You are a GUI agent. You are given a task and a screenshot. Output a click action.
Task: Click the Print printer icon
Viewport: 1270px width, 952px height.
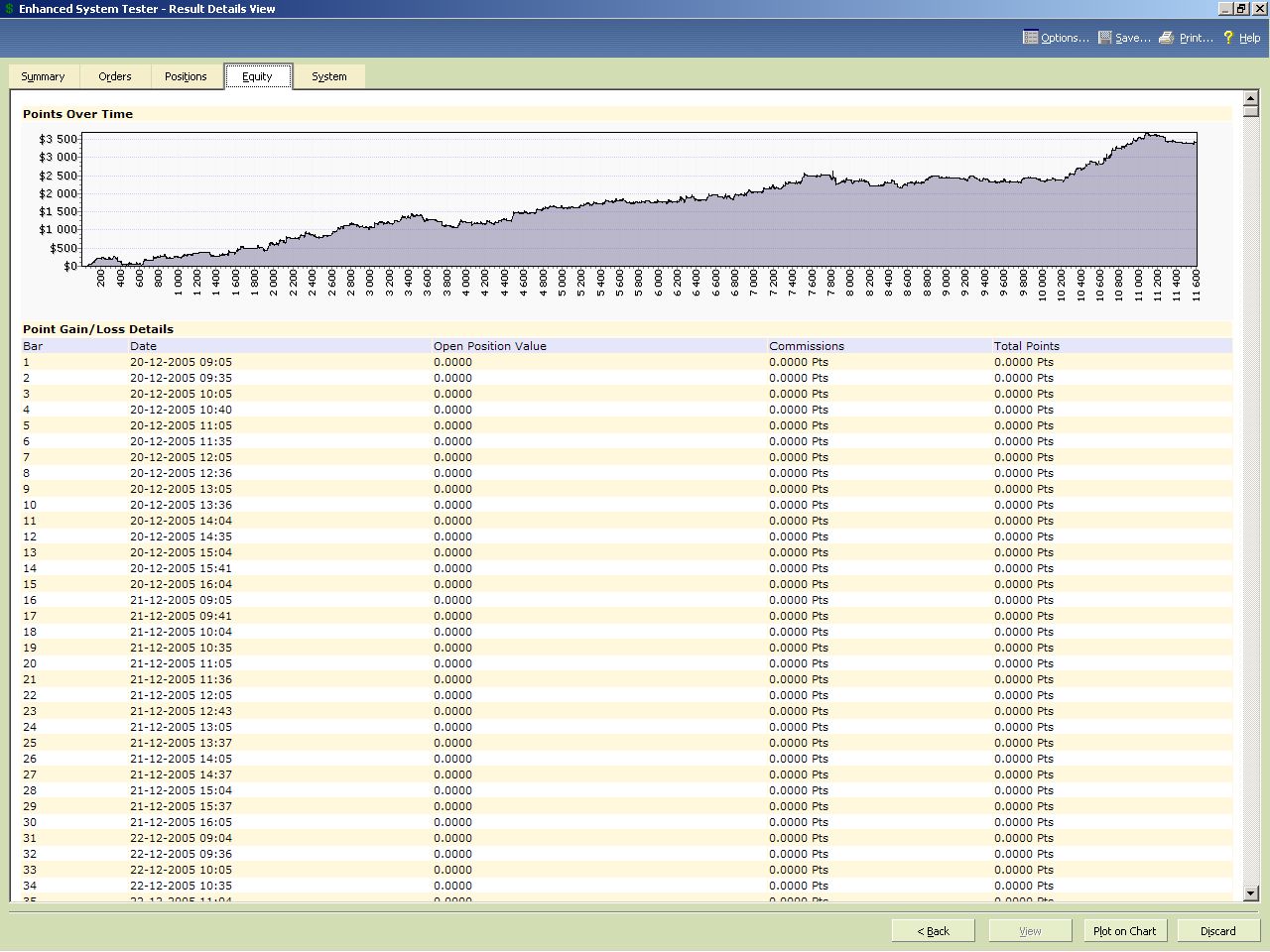[1167, 38]
